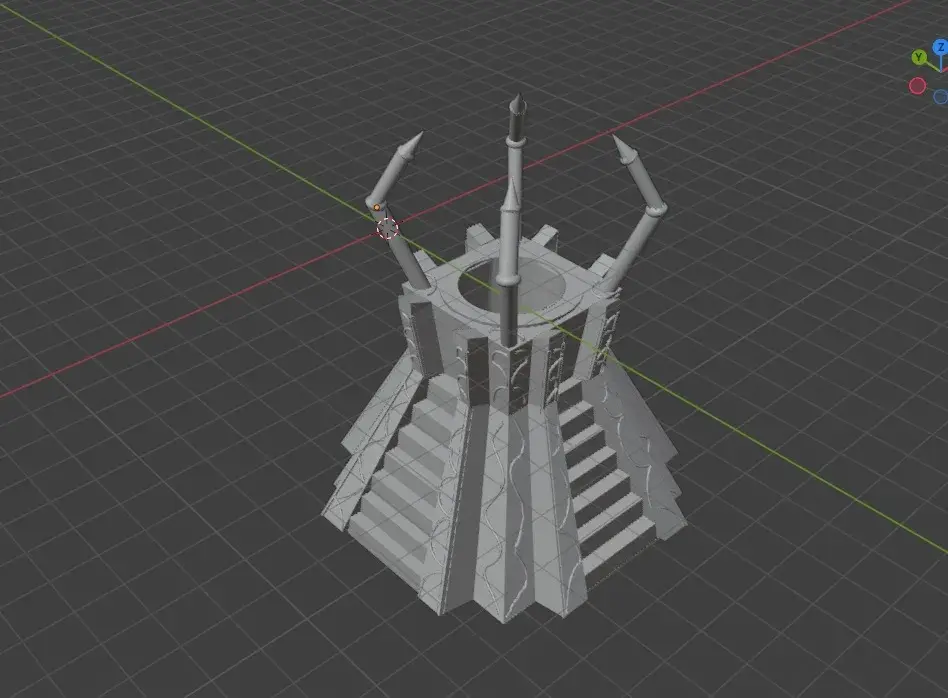Click the red negative X axis gizmo circle

pyautogui.click(x=917, y=86)
